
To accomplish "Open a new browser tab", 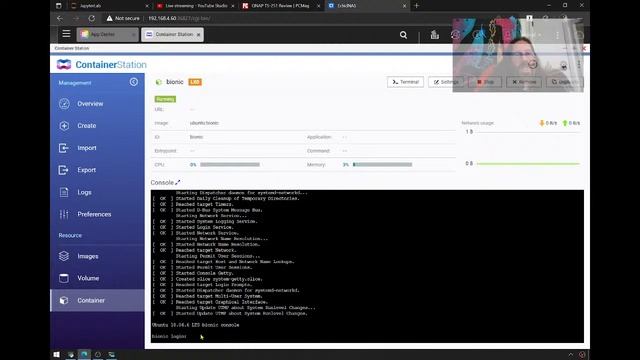I will tap(416, 6).
